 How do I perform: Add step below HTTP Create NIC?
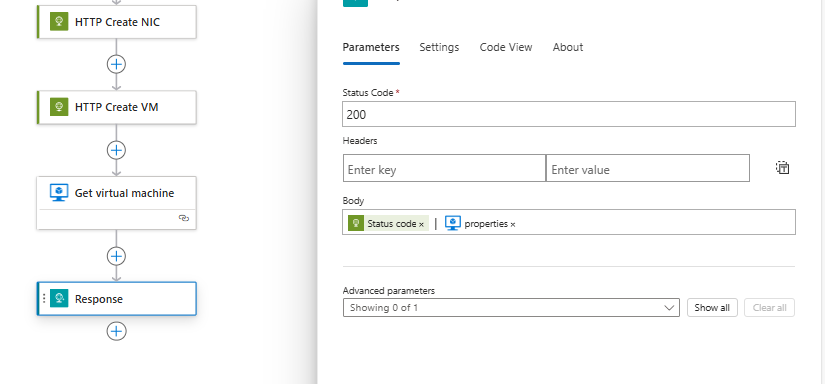116,65
